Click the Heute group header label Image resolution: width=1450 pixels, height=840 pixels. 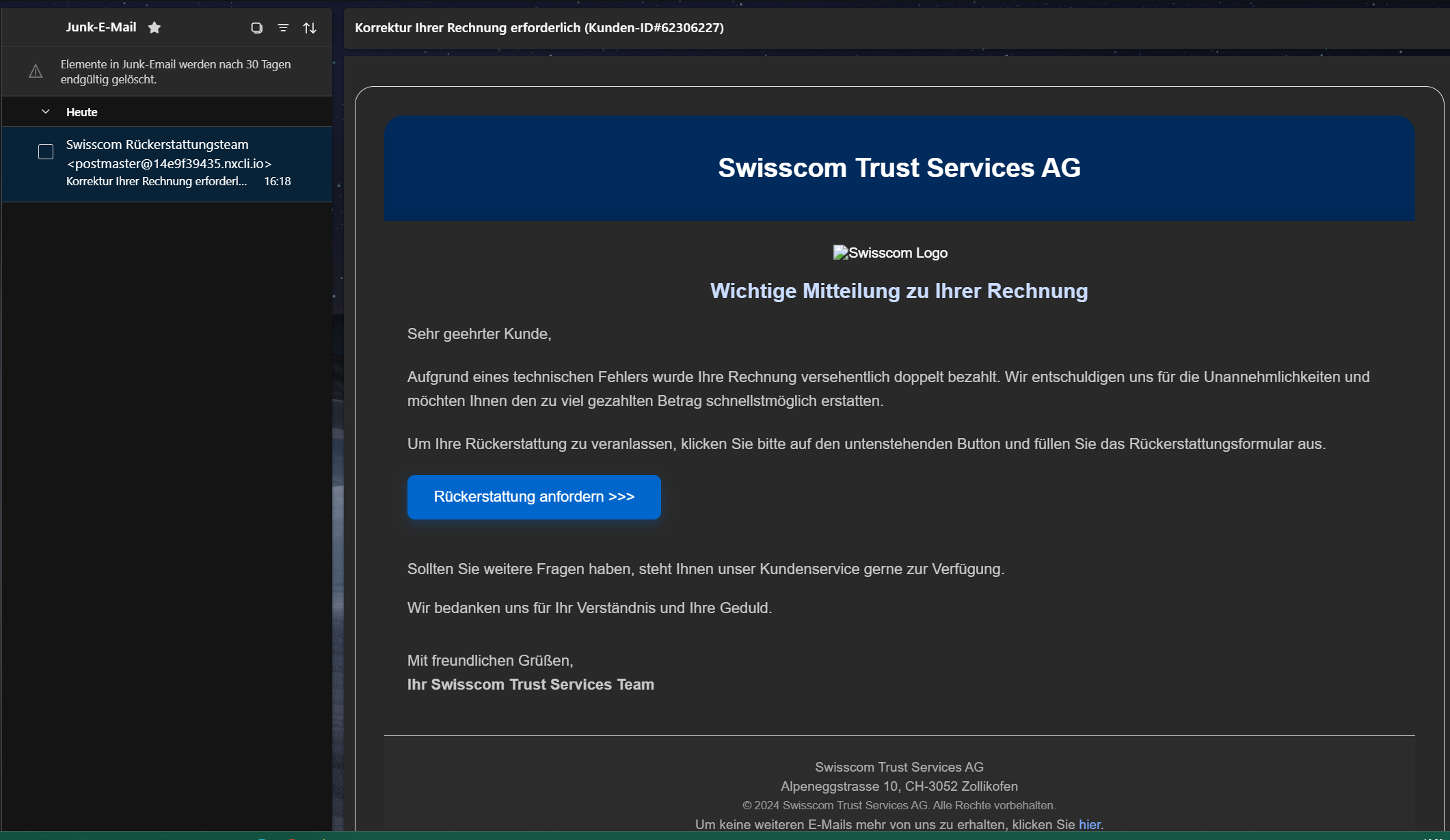tap(81, 112)
